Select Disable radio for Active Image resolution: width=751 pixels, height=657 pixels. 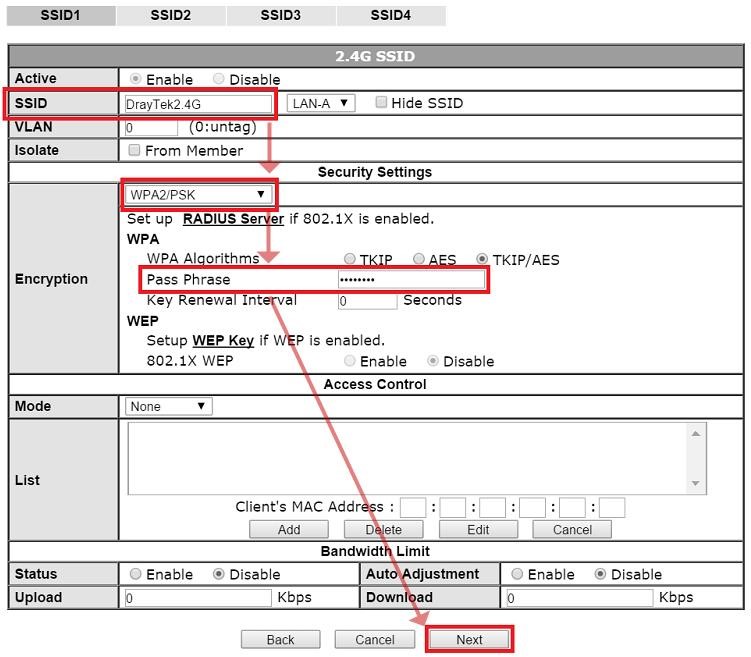219,79
